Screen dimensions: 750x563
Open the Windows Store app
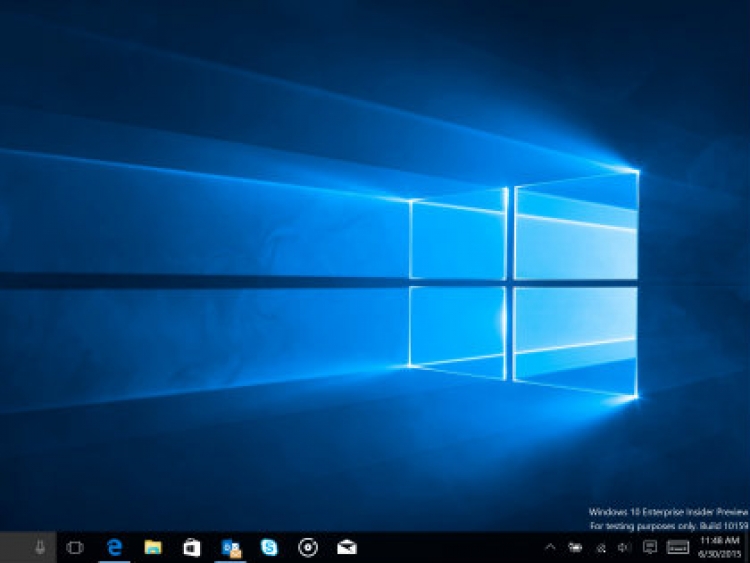click(x=192, y=547)
